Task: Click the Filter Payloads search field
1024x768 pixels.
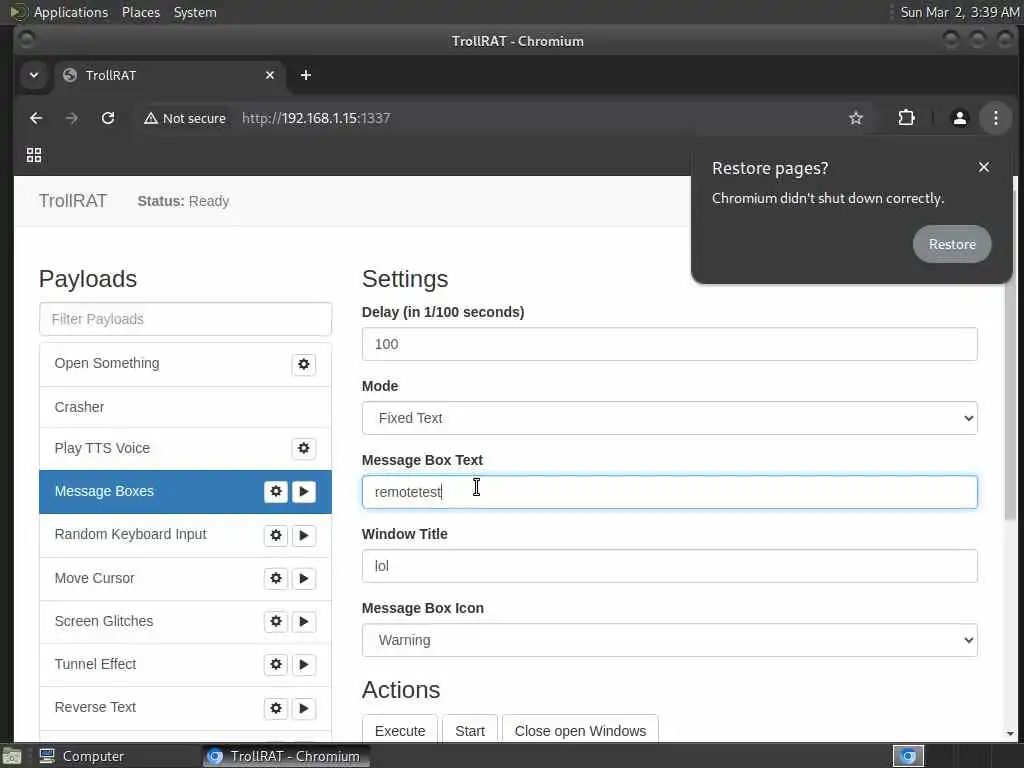Action: [185, 319]
